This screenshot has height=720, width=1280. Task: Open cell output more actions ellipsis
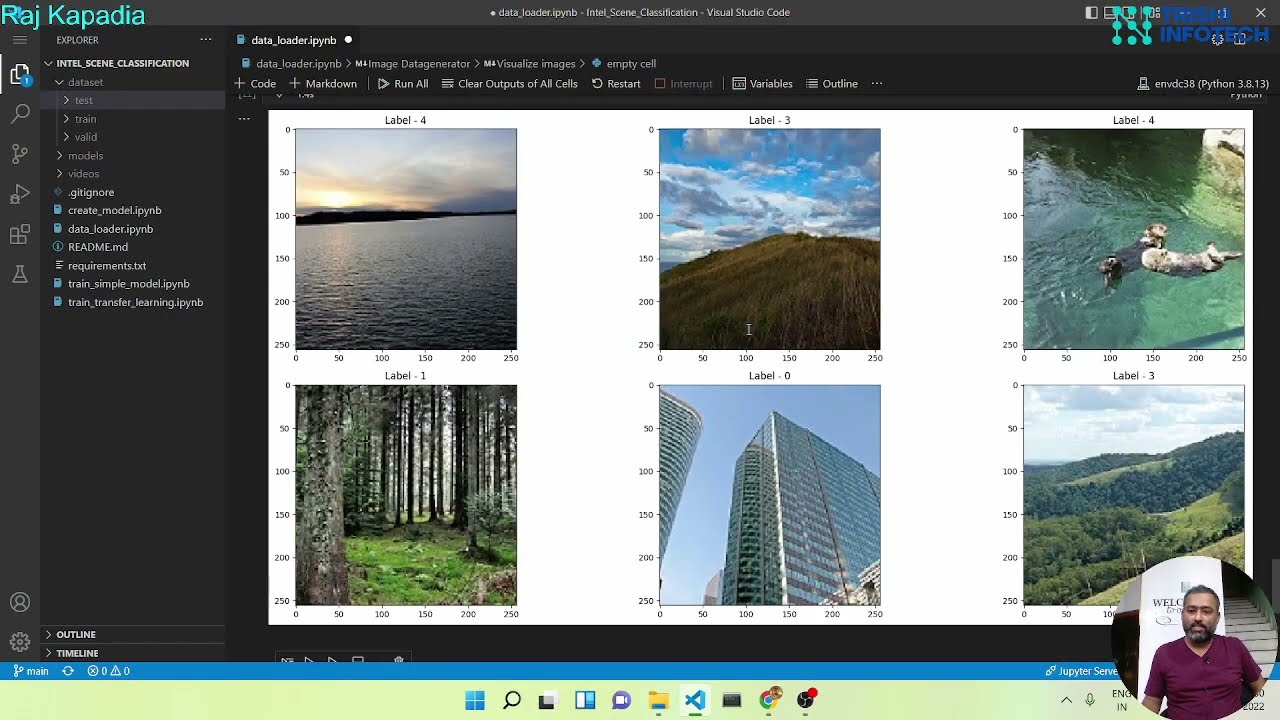click(x=244, y=119)
